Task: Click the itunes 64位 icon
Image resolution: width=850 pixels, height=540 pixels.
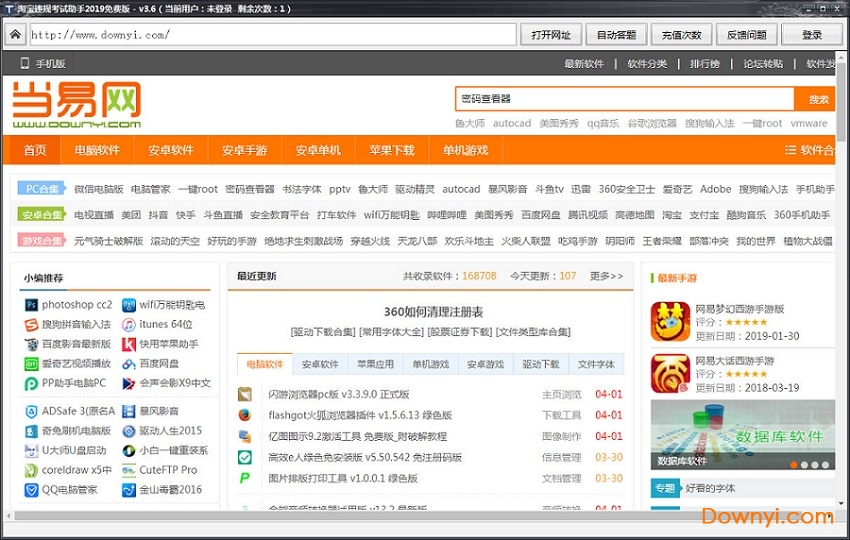Action: tap(129, 325)
